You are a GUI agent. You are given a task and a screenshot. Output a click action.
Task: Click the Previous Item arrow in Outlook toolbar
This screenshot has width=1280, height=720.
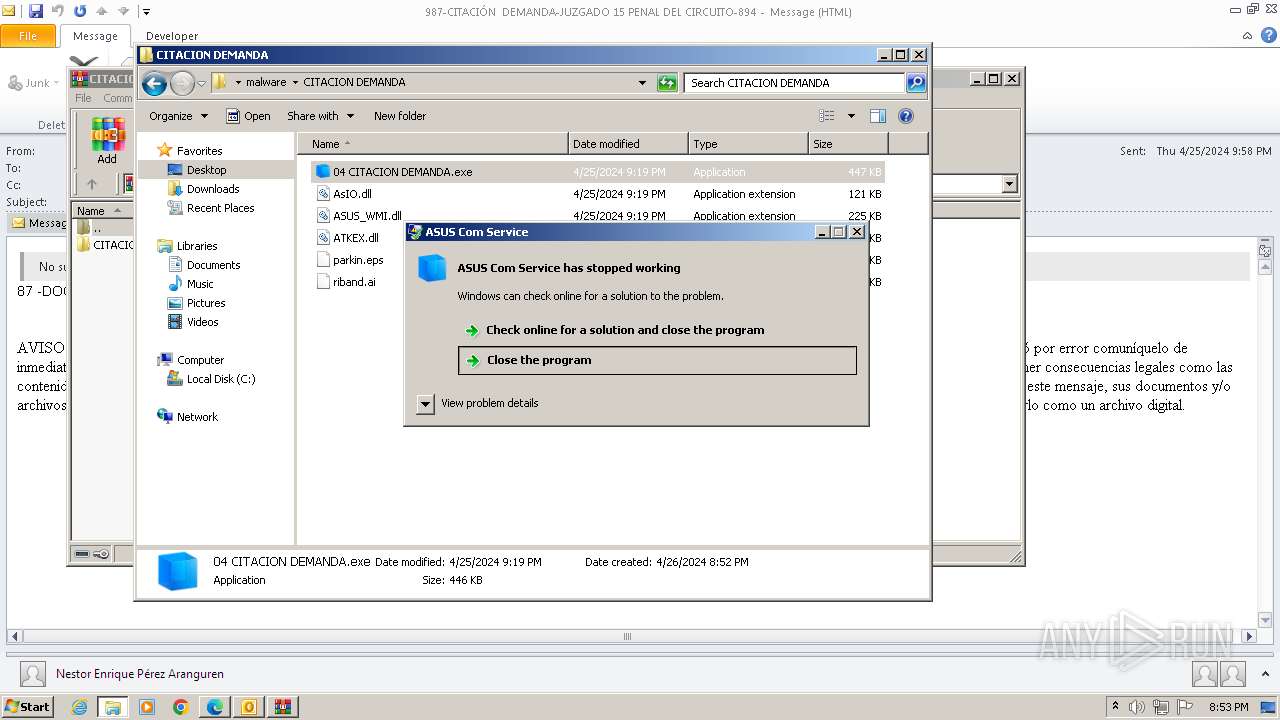click(102, 12)
